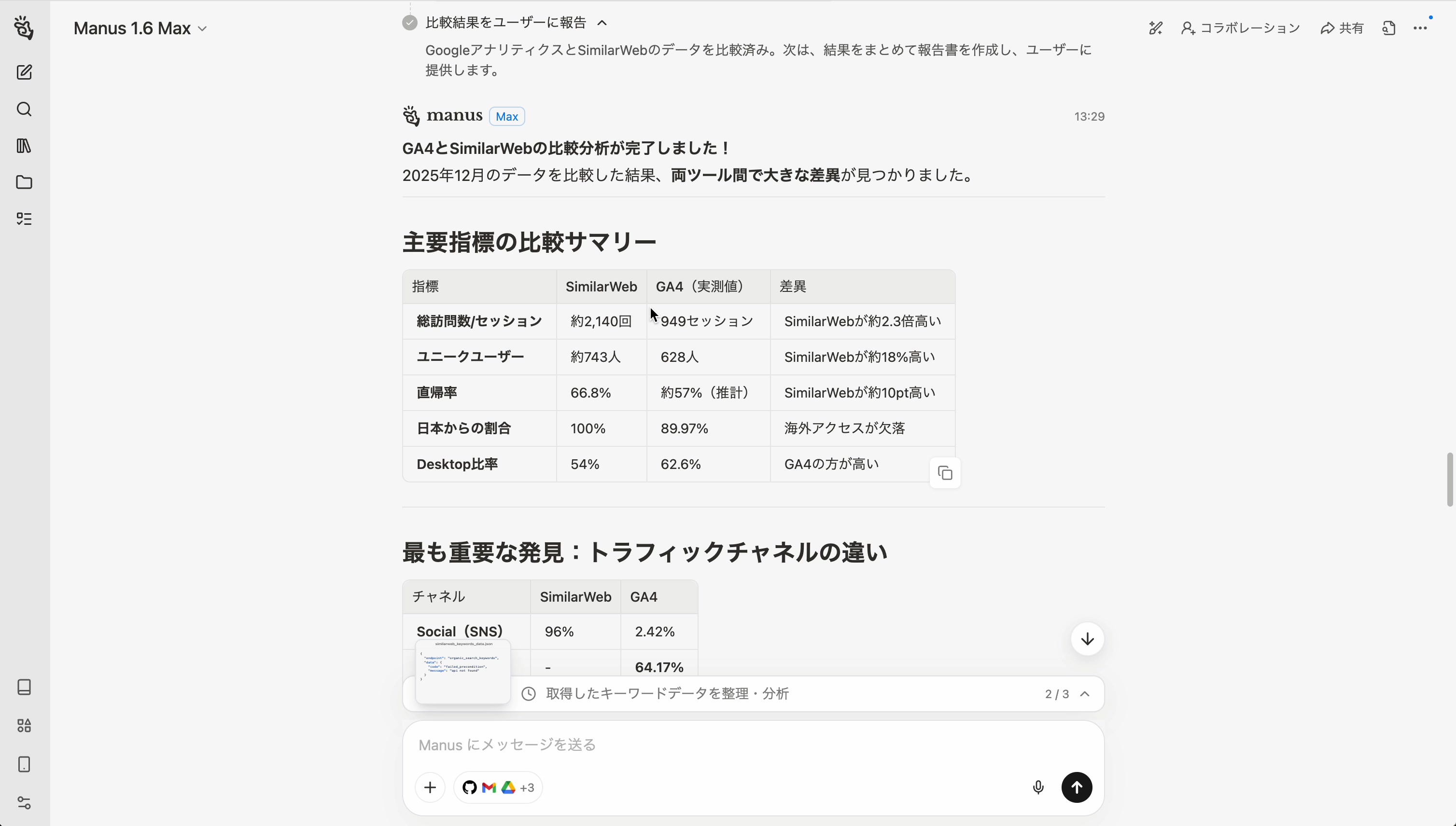
Task: Jump down with the floating arrow button
Action: click(1087, 639)
